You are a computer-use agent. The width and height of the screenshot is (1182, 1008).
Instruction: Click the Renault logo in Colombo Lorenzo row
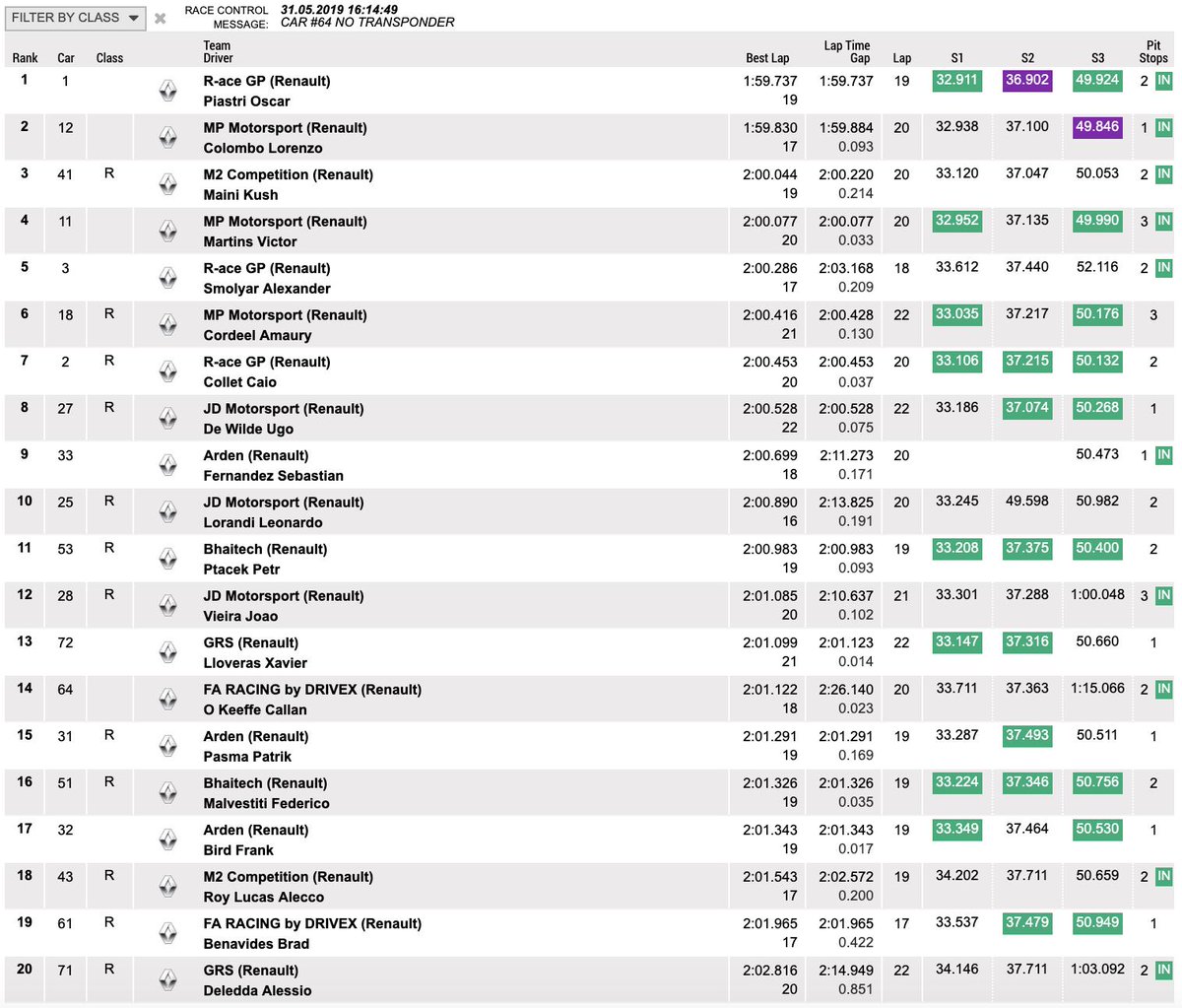pos(168,138)
